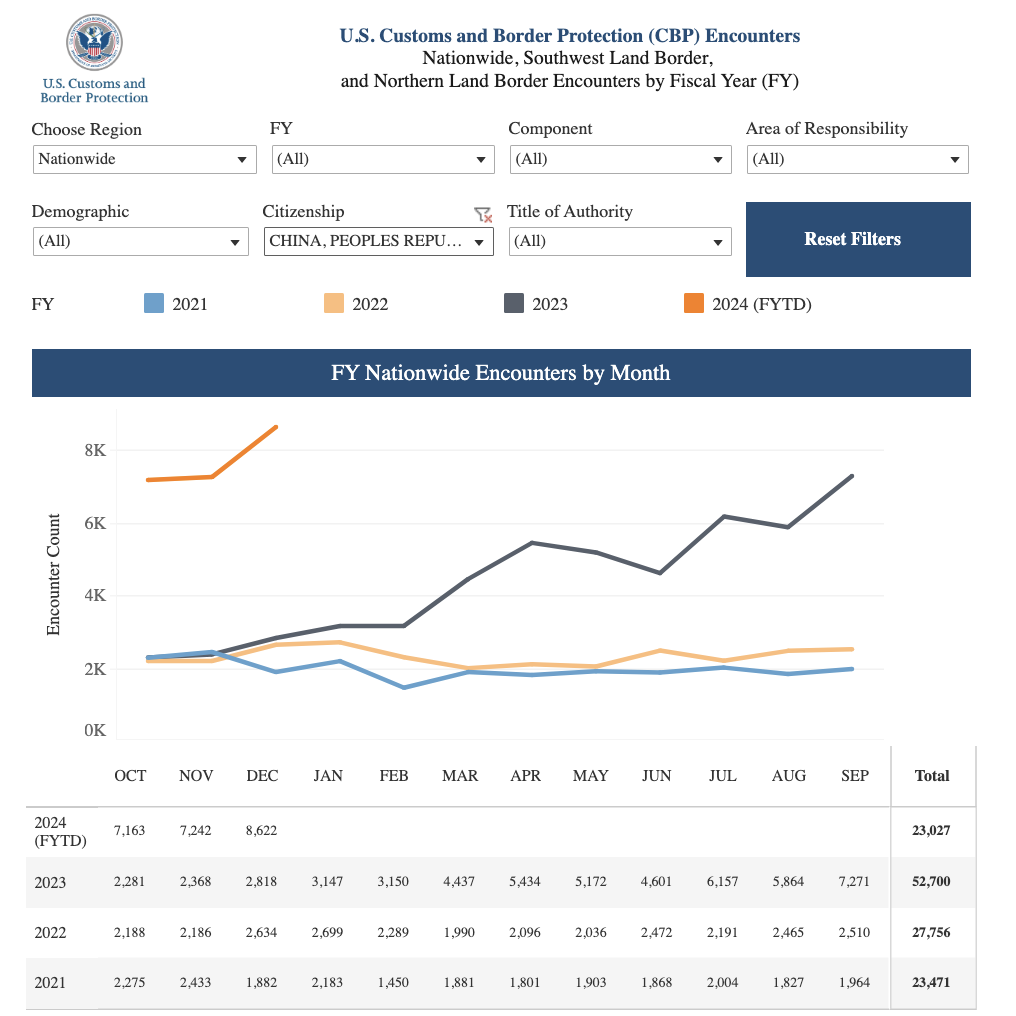Click the 2023 gray line peak at SEP
1016x1016 pixels.
[851, 476]
